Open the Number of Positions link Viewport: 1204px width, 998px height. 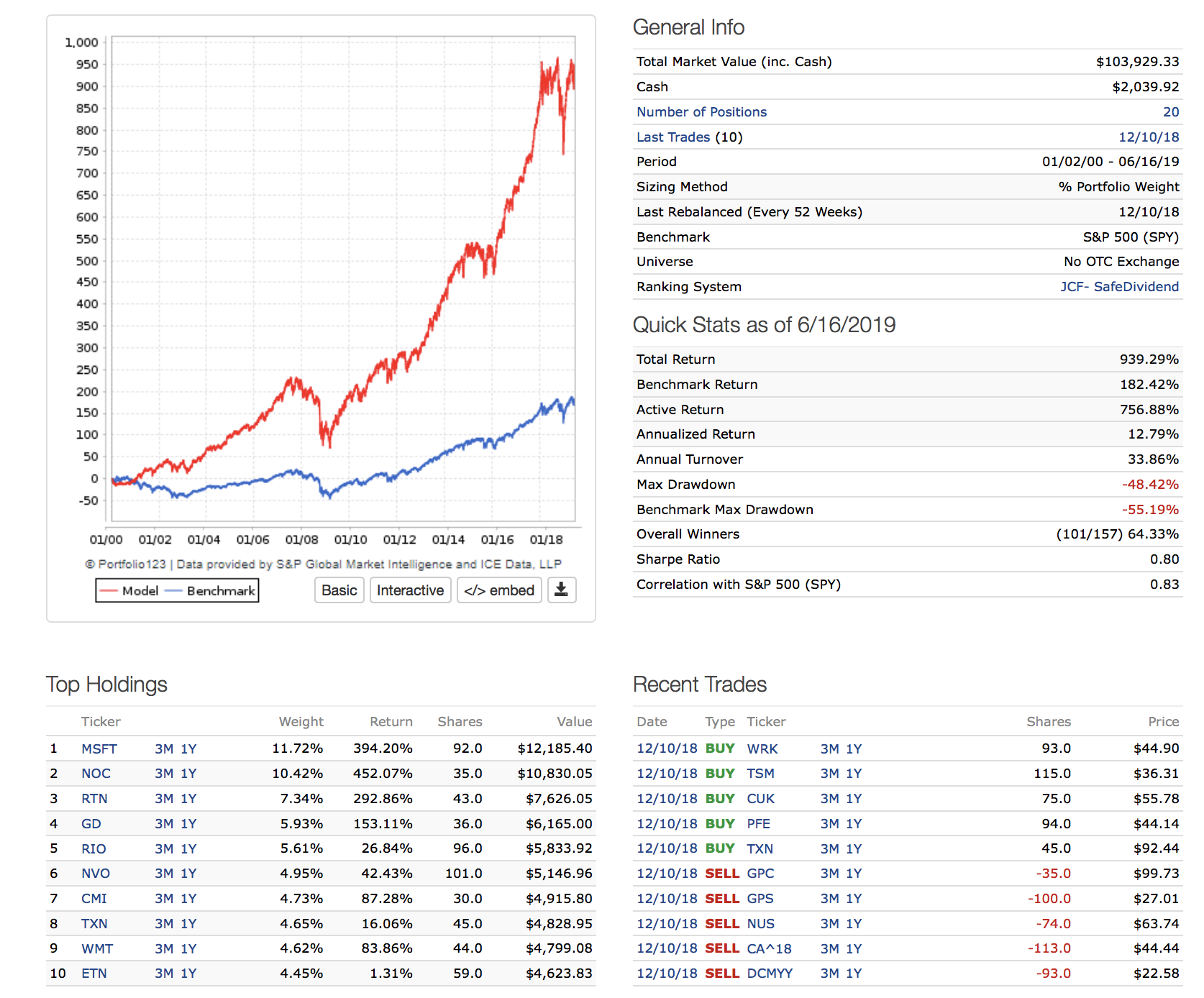[701, 112]
